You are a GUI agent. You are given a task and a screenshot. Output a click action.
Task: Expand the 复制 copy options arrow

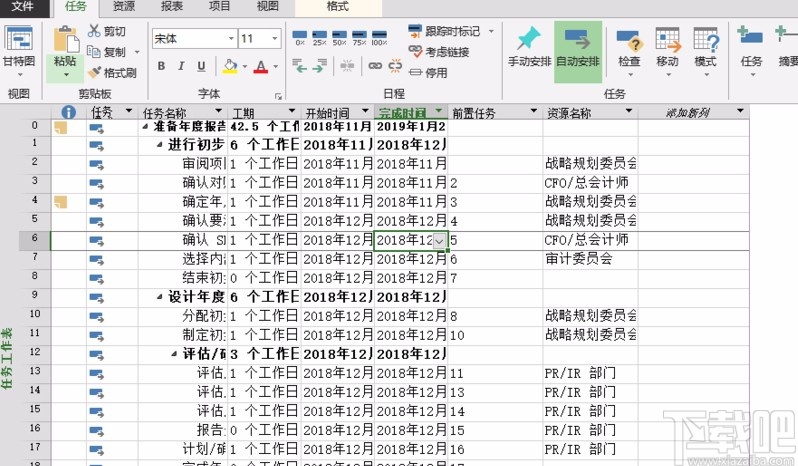(x=137, y=52)
